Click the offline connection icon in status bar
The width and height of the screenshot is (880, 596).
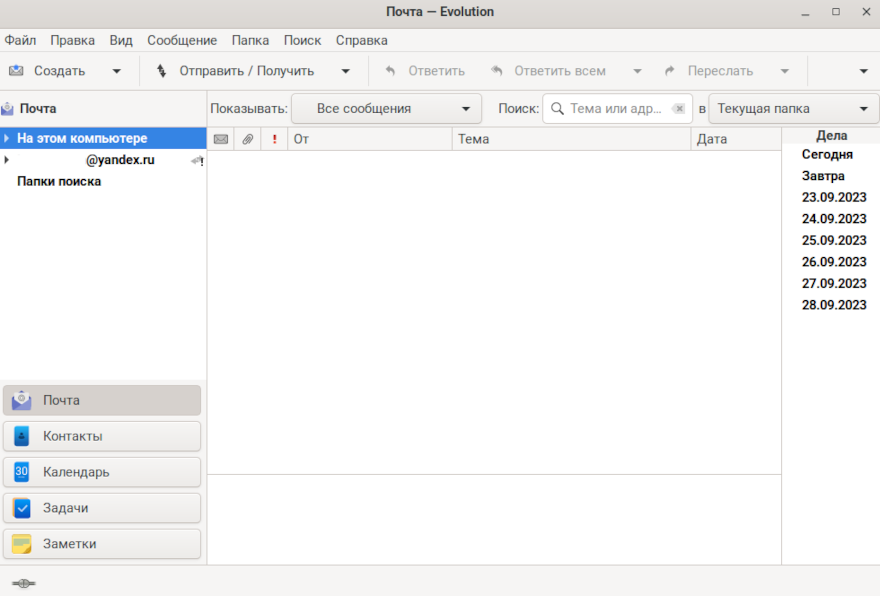pyautogui.click(x=23, y=583)
